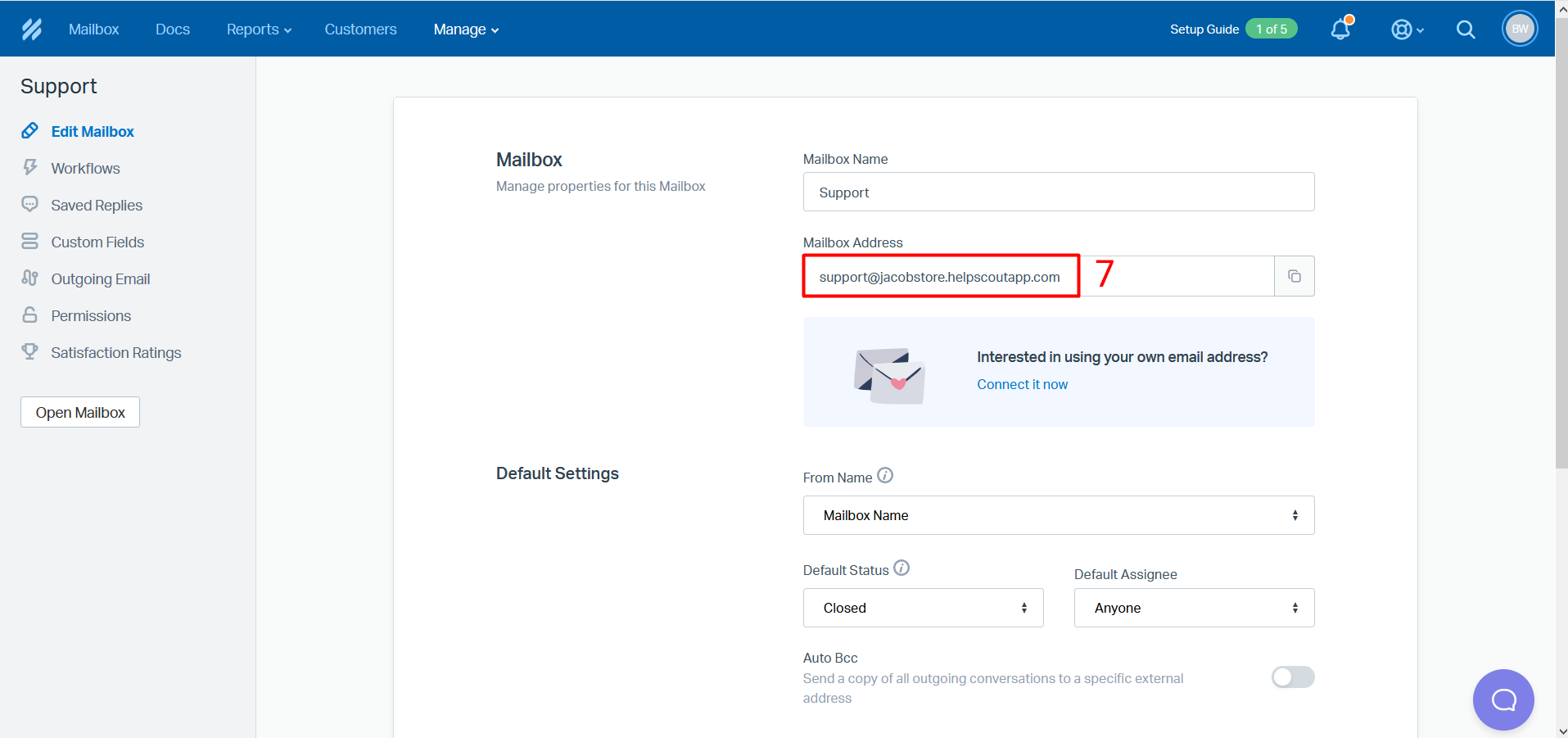This screenshot has height=738, width=1568.
Task: Go to Workflows in sidebar
Action: (85, 169)
